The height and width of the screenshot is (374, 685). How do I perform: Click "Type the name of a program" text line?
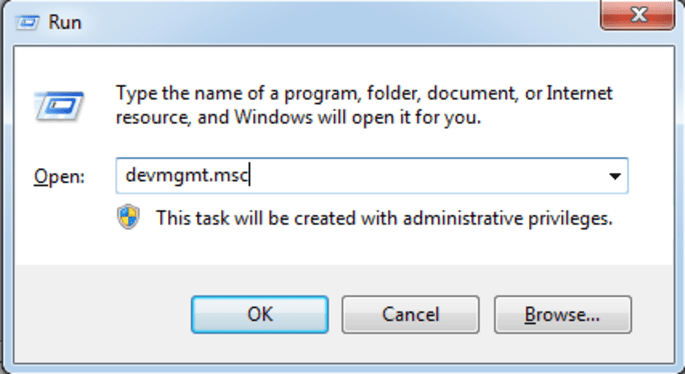coord(364,93)
